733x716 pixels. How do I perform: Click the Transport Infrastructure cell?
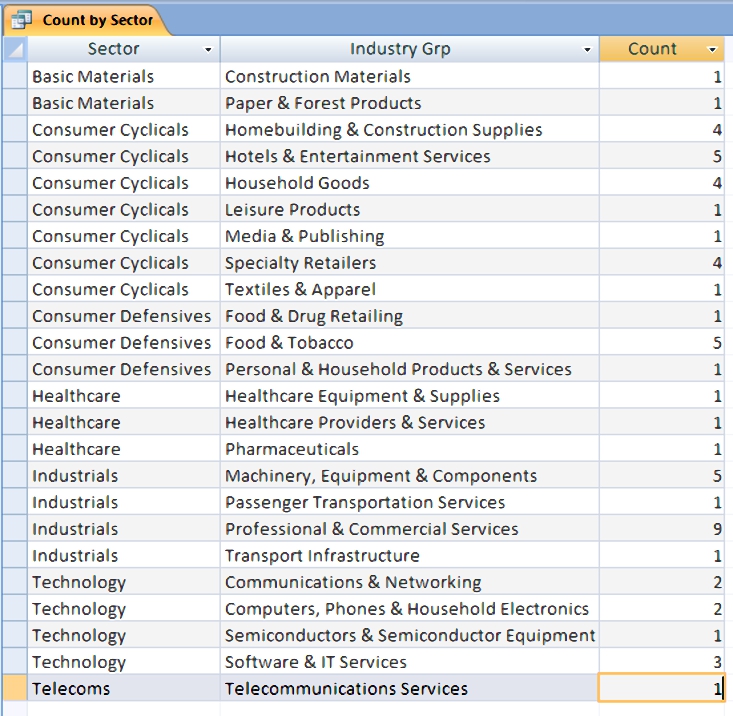[410, 556]
